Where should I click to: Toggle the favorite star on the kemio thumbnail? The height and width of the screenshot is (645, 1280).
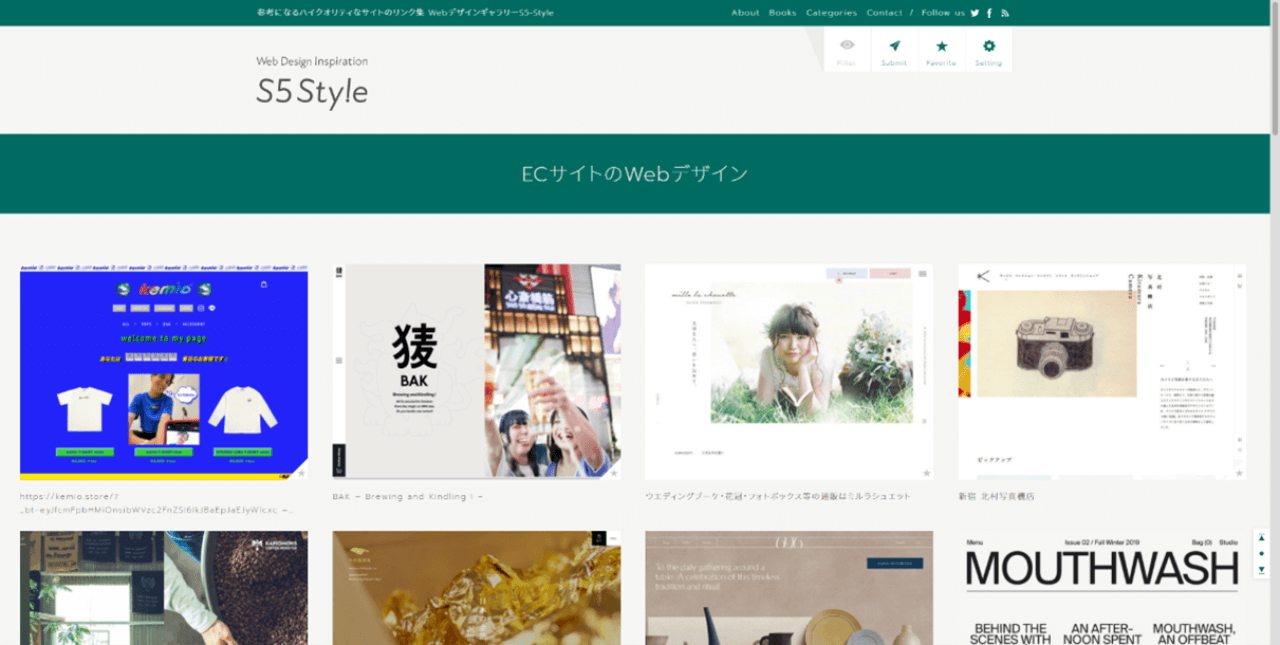point(302,470)
